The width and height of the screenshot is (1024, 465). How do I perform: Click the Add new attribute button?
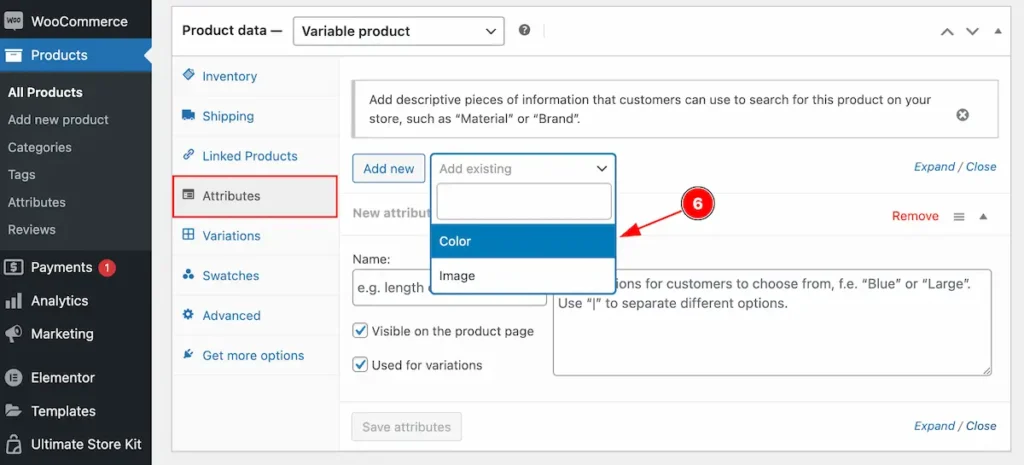pyautogui.click(x=389, y=168)
